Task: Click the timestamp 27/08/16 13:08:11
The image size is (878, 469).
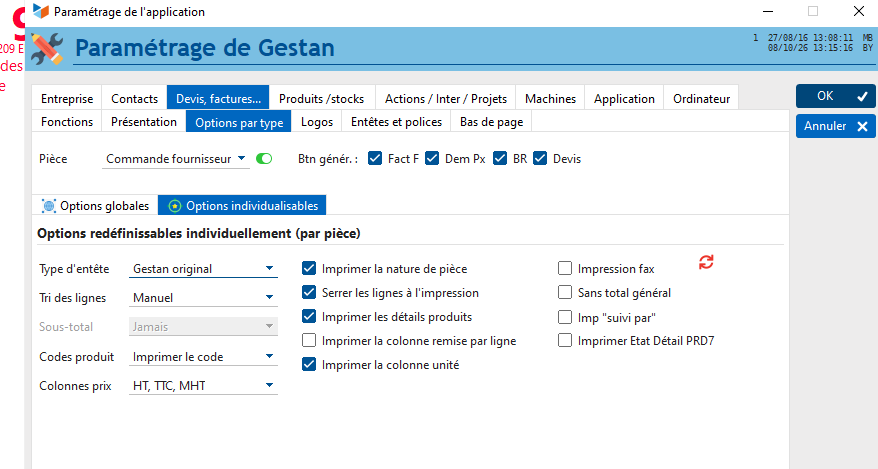Action: 810,37
